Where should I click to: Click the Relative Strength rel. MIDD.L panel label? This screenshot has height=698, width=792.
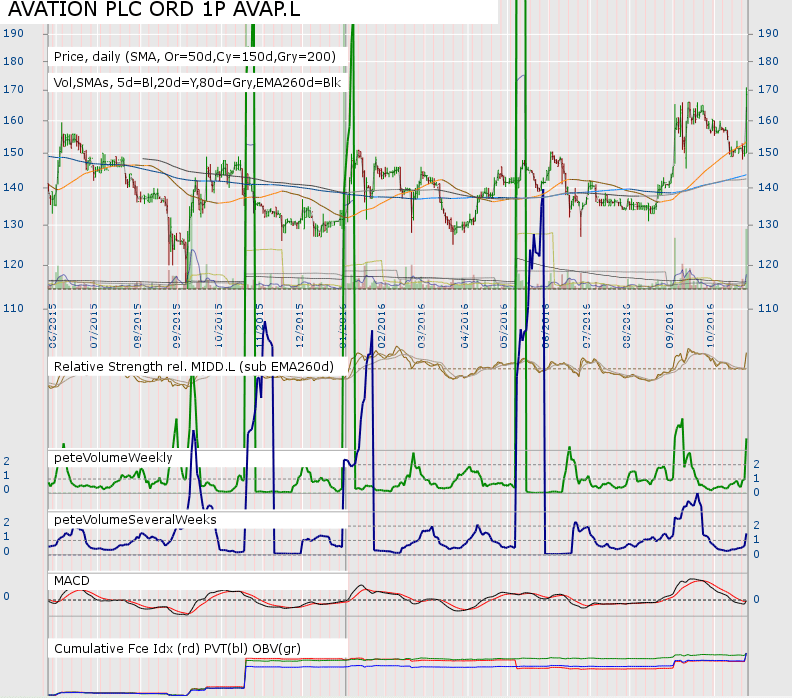[x=194, y=367]
